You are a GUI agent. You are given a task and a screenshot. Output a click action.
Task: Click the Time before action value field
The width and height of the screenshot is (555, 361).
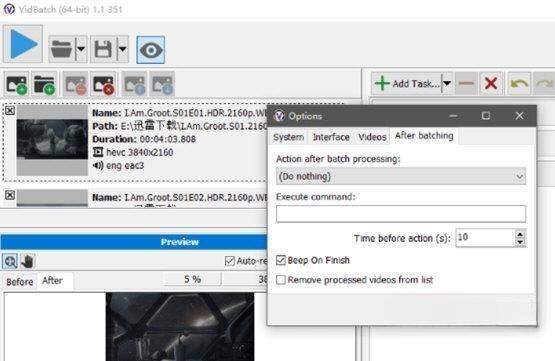[x=485, y=238]
